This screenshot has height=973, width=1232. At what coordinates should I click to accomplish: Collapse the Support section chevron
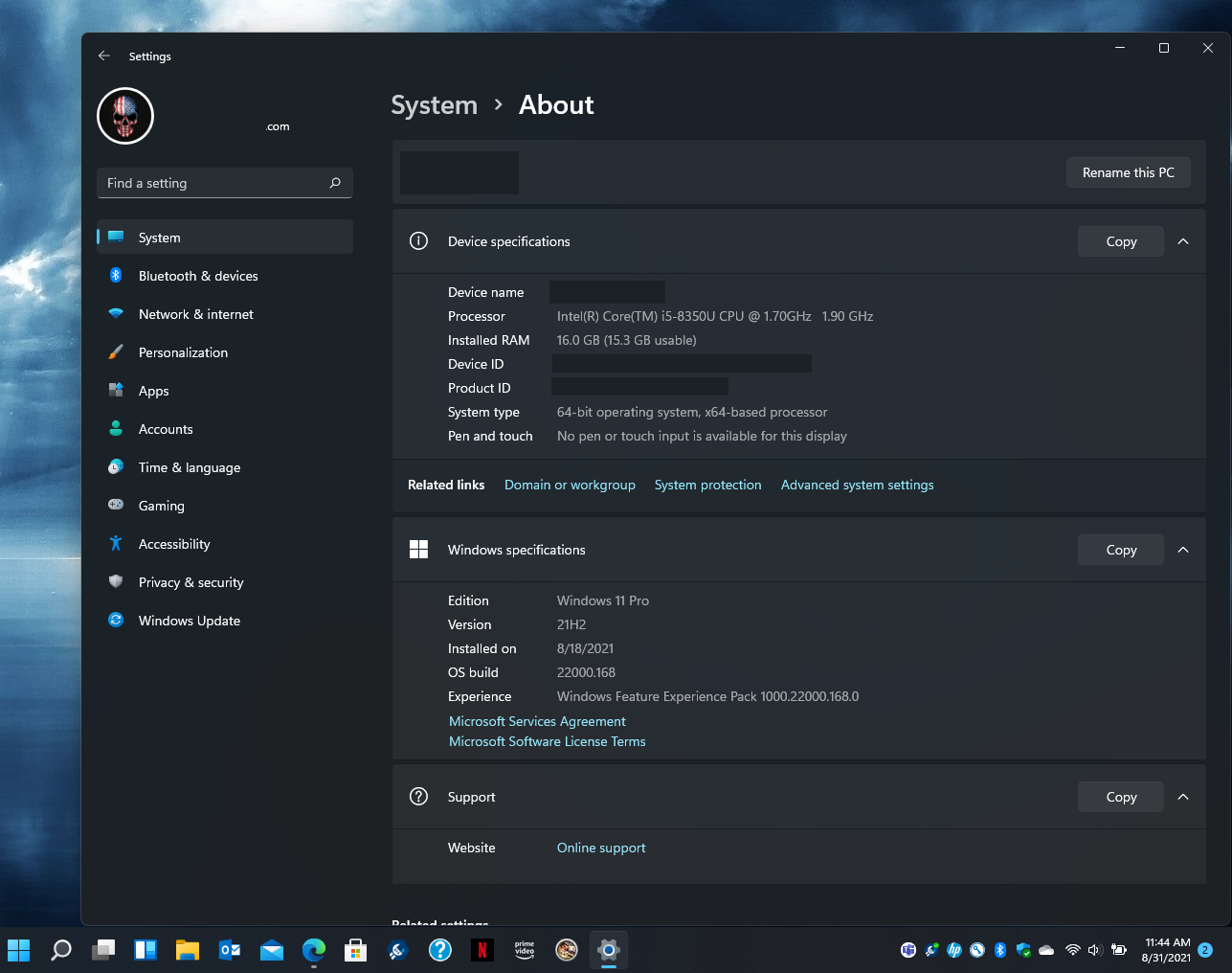pyautogui.click(x=1183, y=797)
